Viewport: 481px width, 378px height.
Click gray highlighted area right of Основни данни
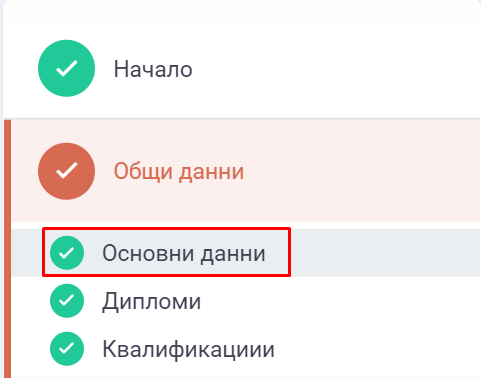tap(385, 253)
